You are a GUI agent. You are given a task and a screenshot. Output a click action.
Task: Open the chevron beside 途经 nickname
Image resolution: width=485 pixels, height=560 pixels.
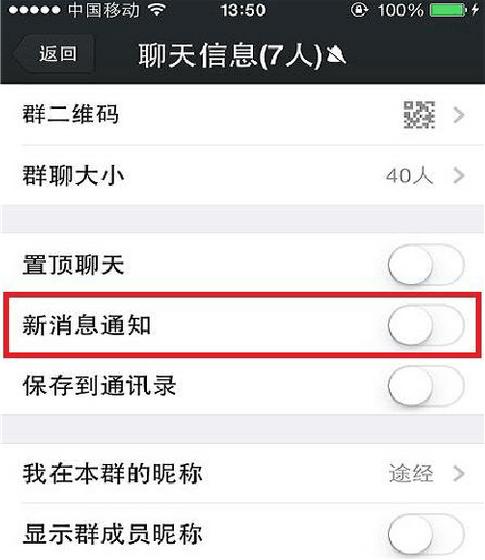point(459,474)
